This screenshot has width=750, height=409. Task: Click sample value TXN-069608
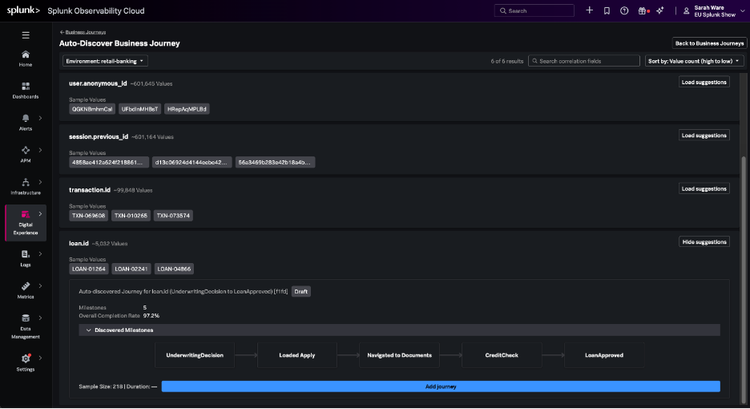(88, 216)
